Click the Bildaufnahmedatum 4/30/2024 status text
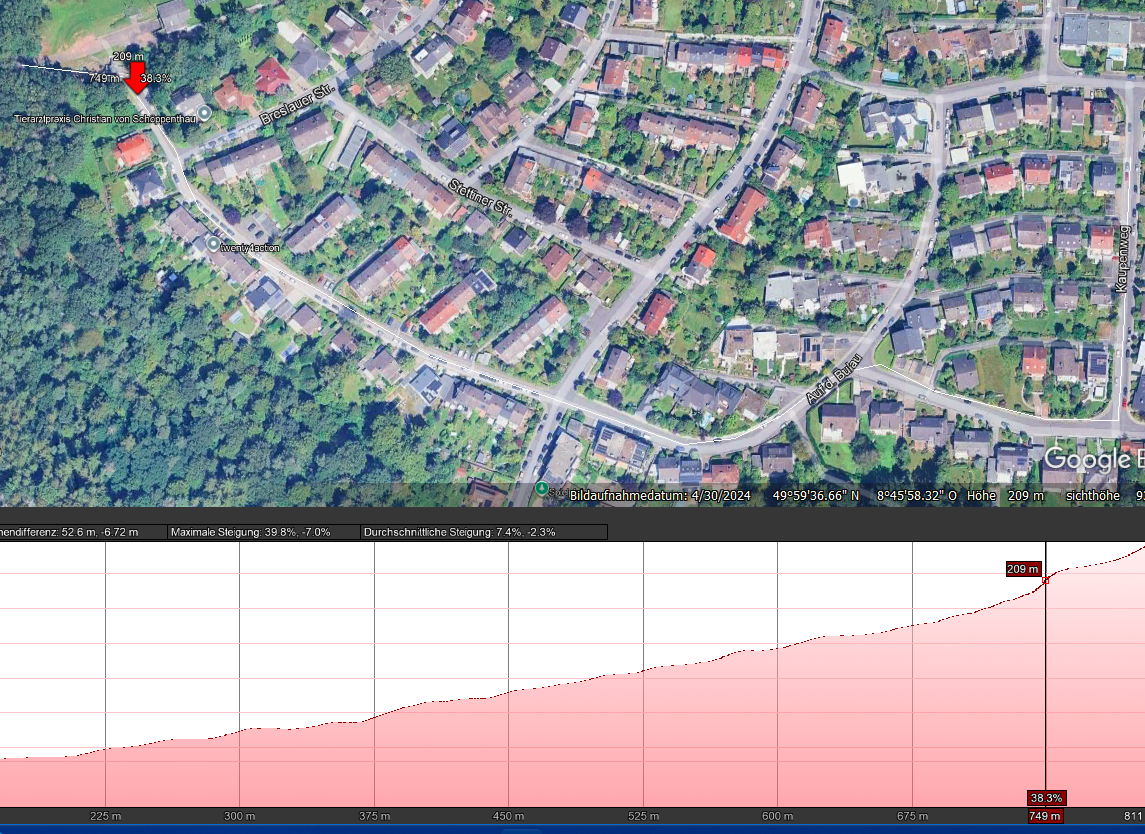This screenshot has width=1145, height=834. tap(660, 495)
